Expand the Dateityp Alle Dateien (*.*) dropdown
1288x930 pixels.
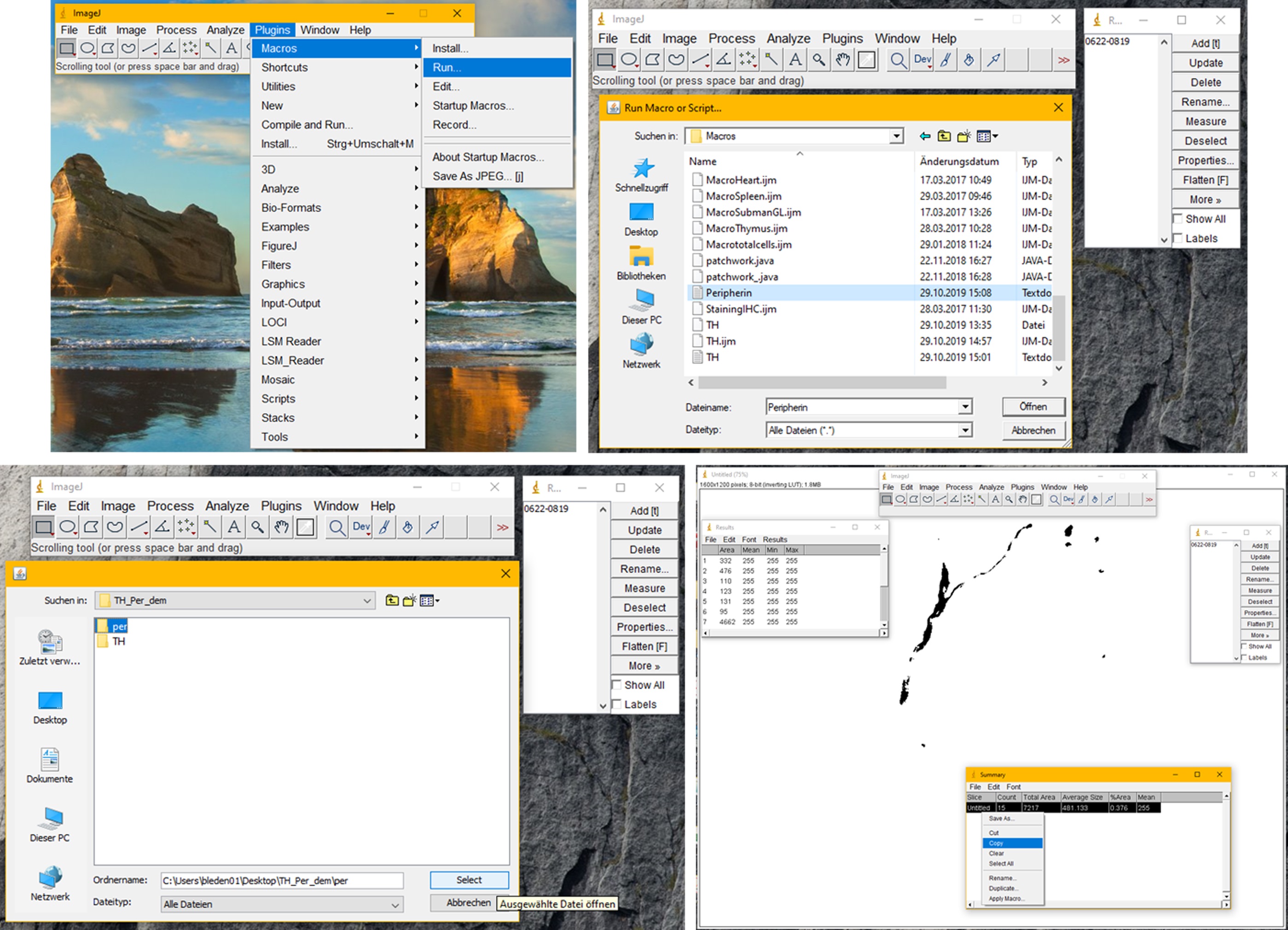pyautogui.click(x=965, y=430)
